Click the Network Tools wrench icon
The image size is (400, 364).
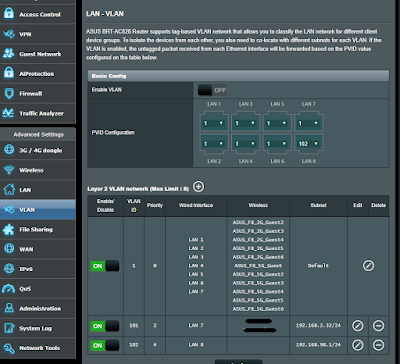[9, 348]
